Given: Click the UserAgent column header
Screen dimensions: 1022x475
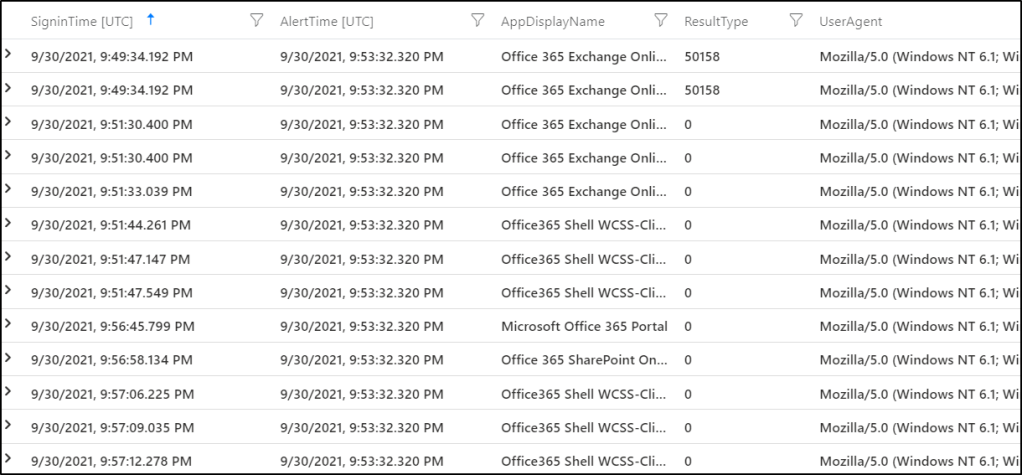Looking at the screenshot, I should pyautogui.click(x=850, y=21).
